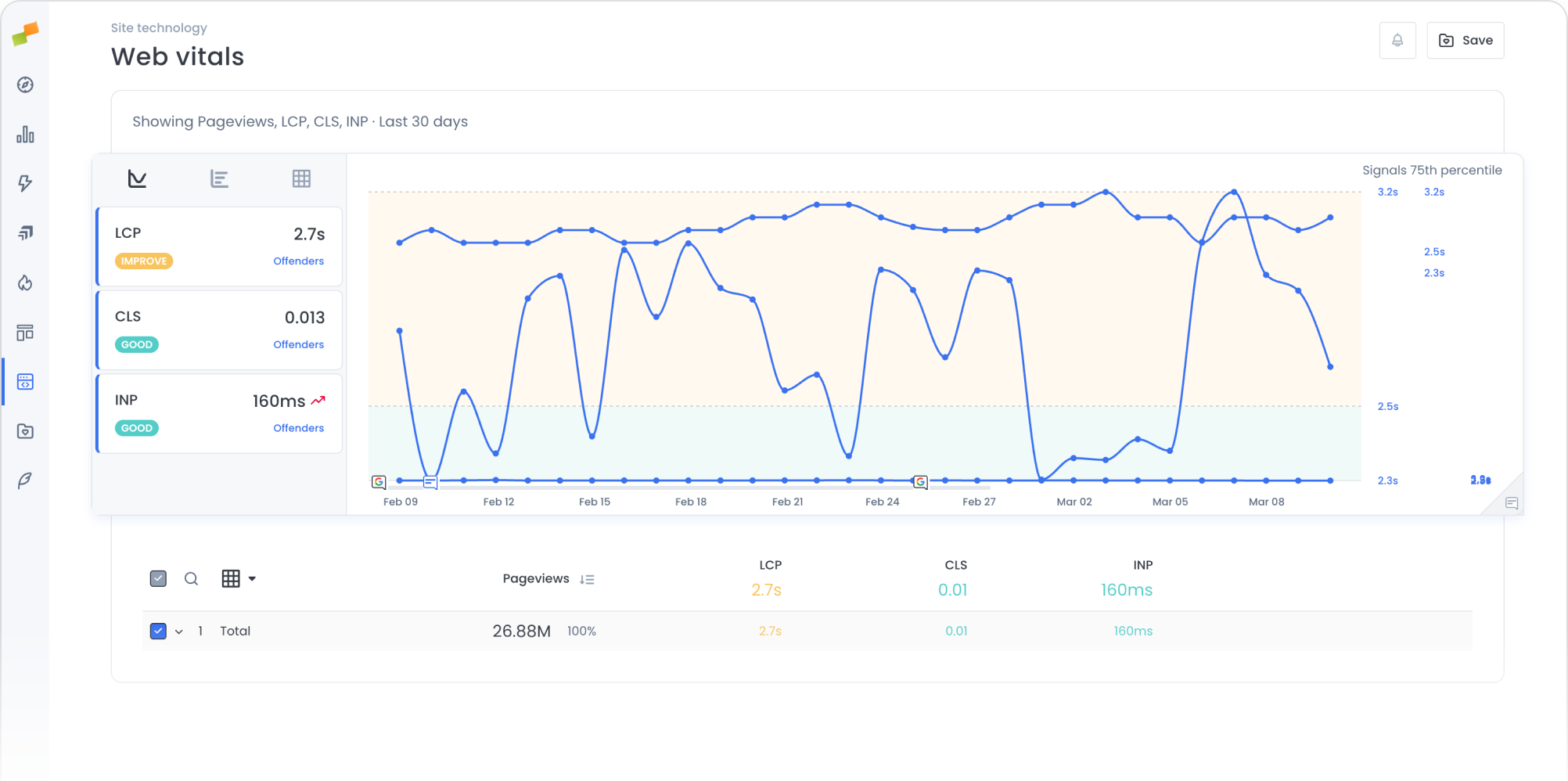Toggle the Pageviews sort order control
Screen dimensions: 1568x781
(588, 579)
